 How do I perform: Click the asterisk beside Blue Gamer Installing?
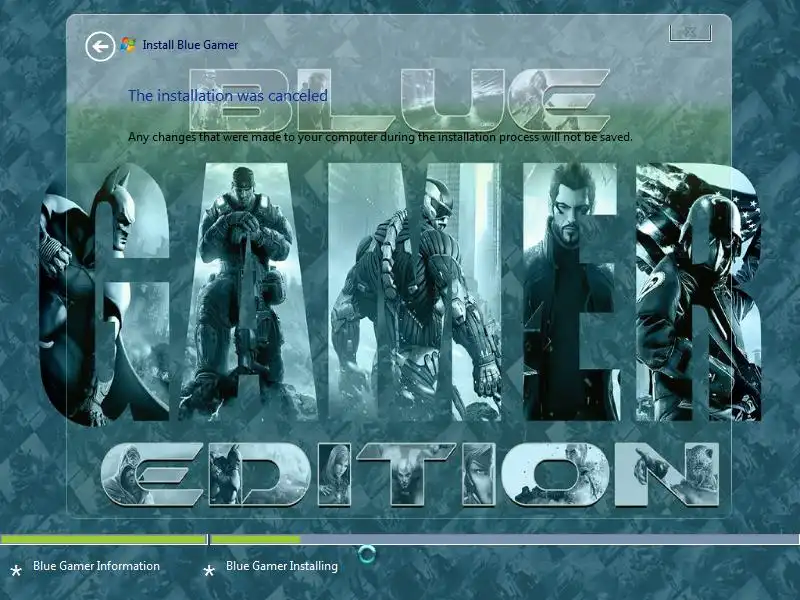coord(209,570)
